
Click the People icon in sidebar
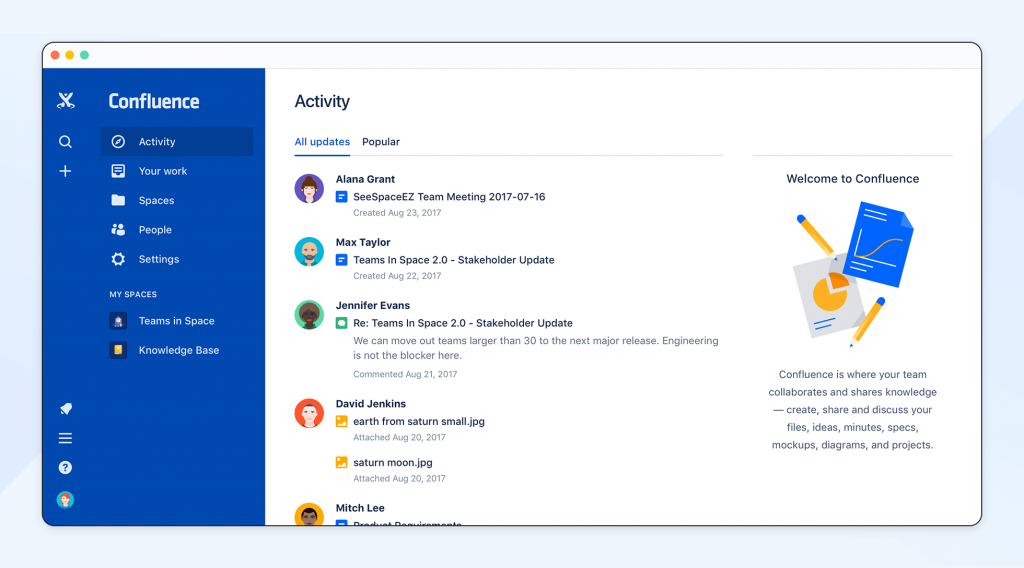(118, 230)
